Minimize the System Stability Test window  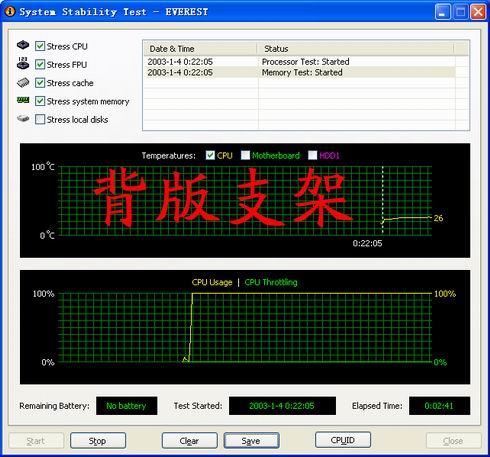(442, 12)
